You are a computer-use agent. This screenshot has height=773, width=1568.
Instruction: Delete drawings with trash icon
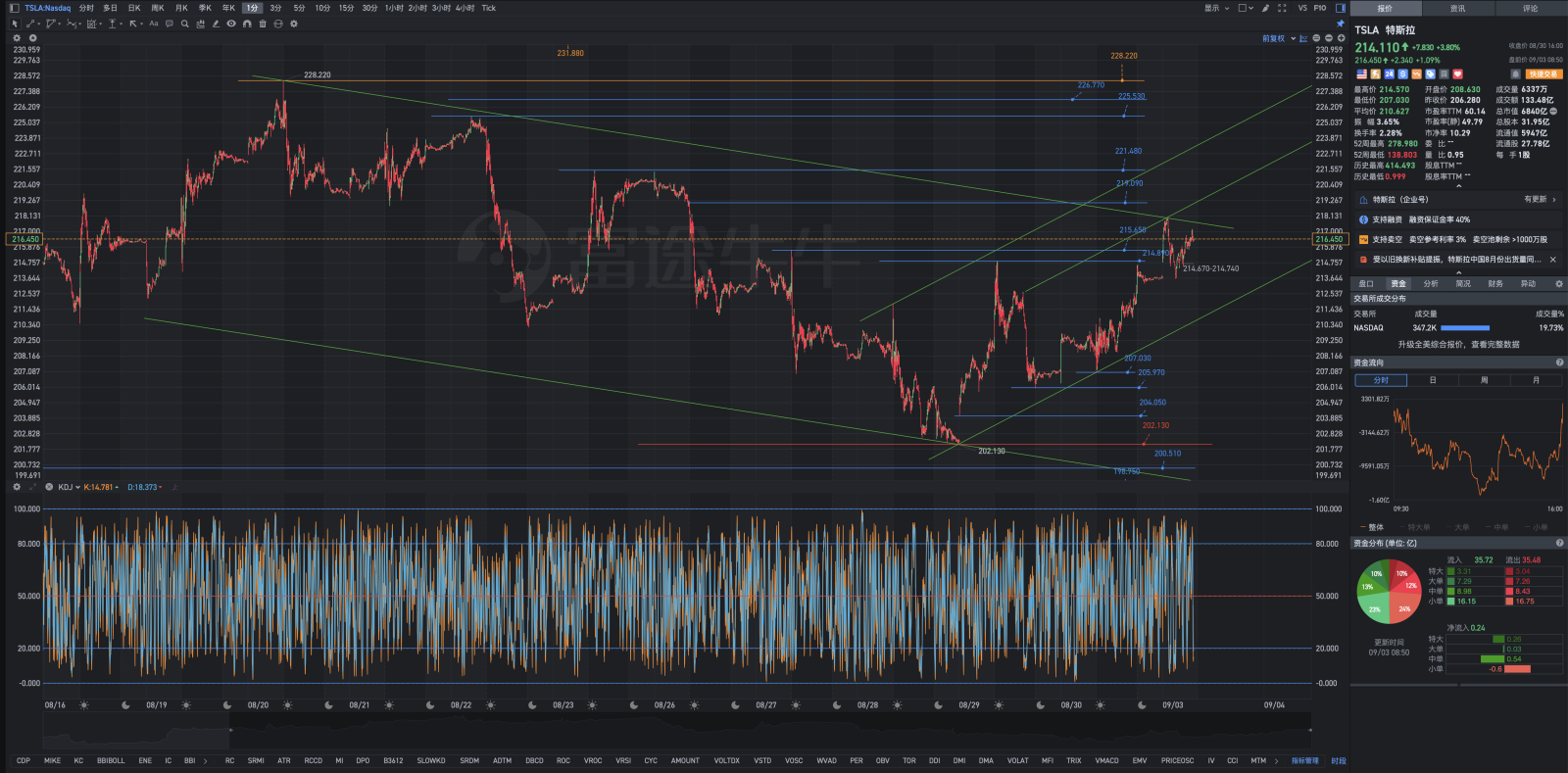point(263,24)
